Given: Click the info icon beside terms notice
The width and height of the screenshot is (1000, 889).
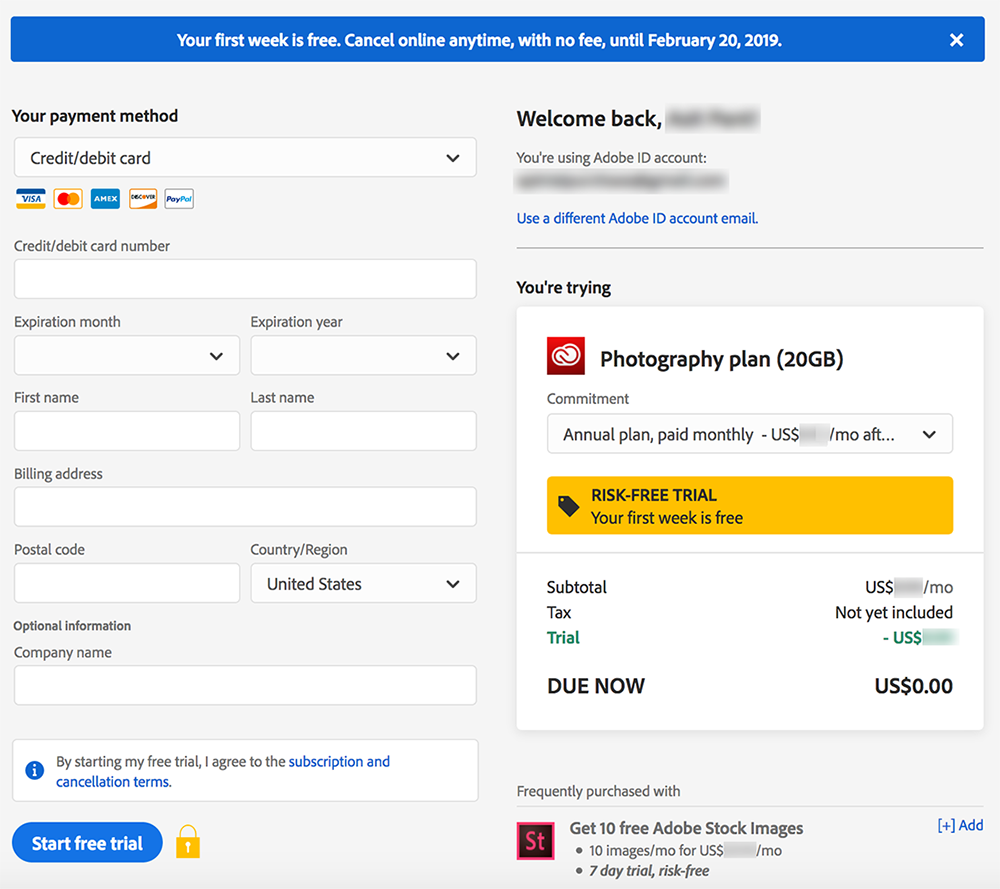Looking at the screenshot, I should click(x=34, y=770).
